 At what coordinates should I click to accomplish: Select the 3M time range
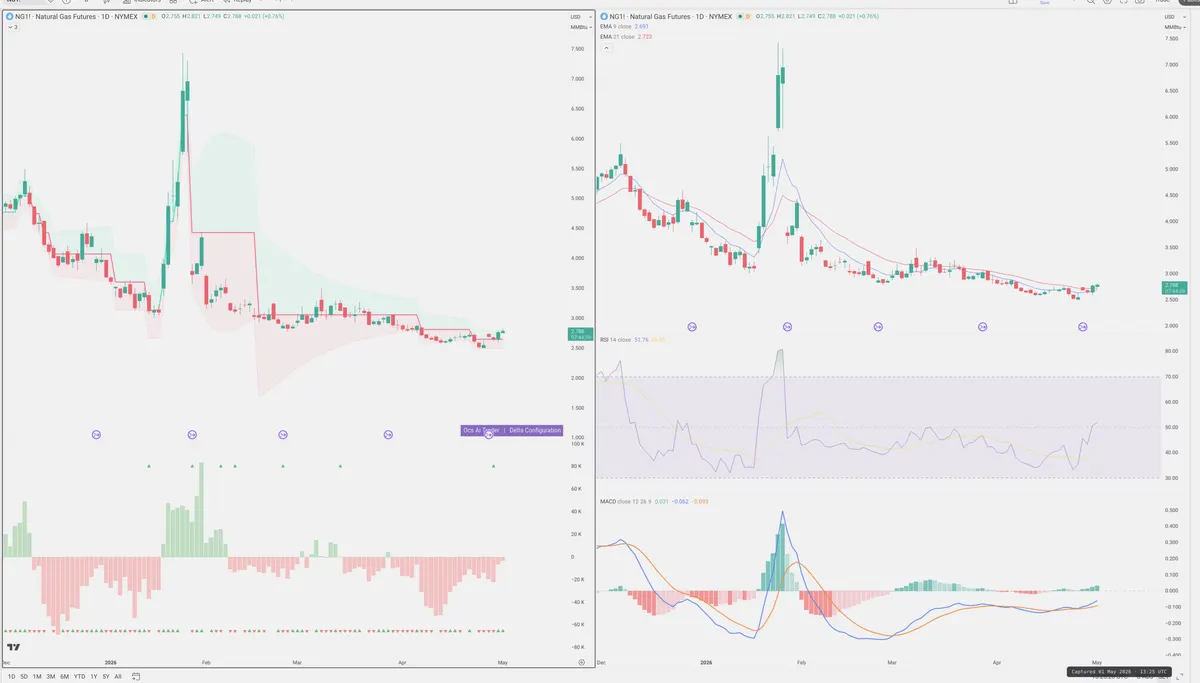pos(51,677)
